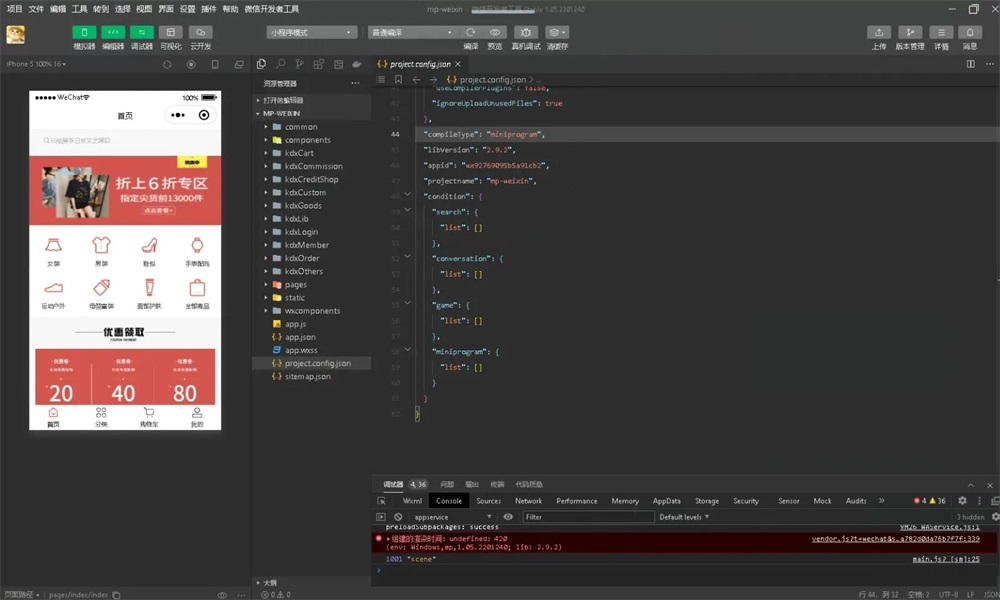Start Real Device Debugging (真机调试)
This screenshot has width=1000, height=600.
point(526,33)
